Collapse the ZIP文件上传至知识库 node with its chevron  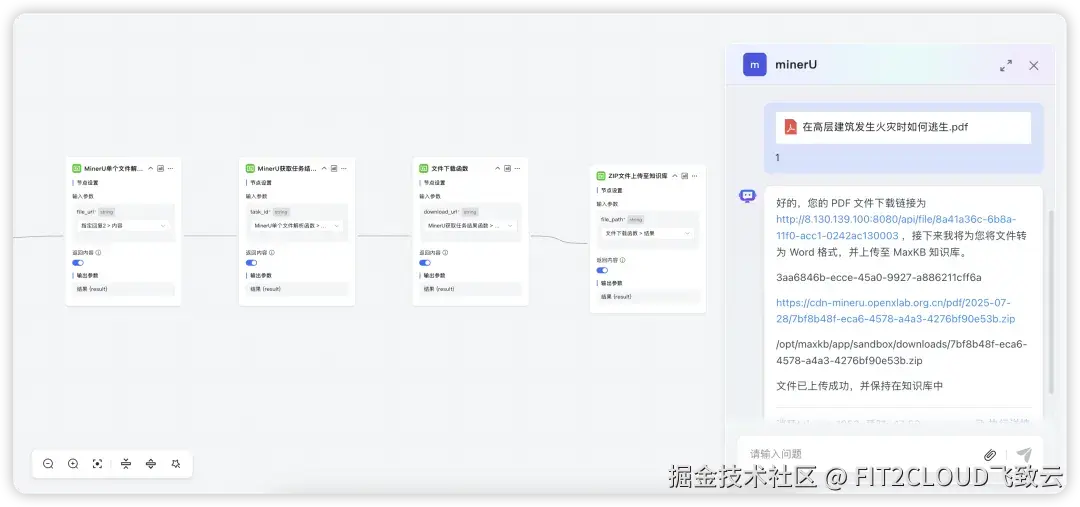675,176
